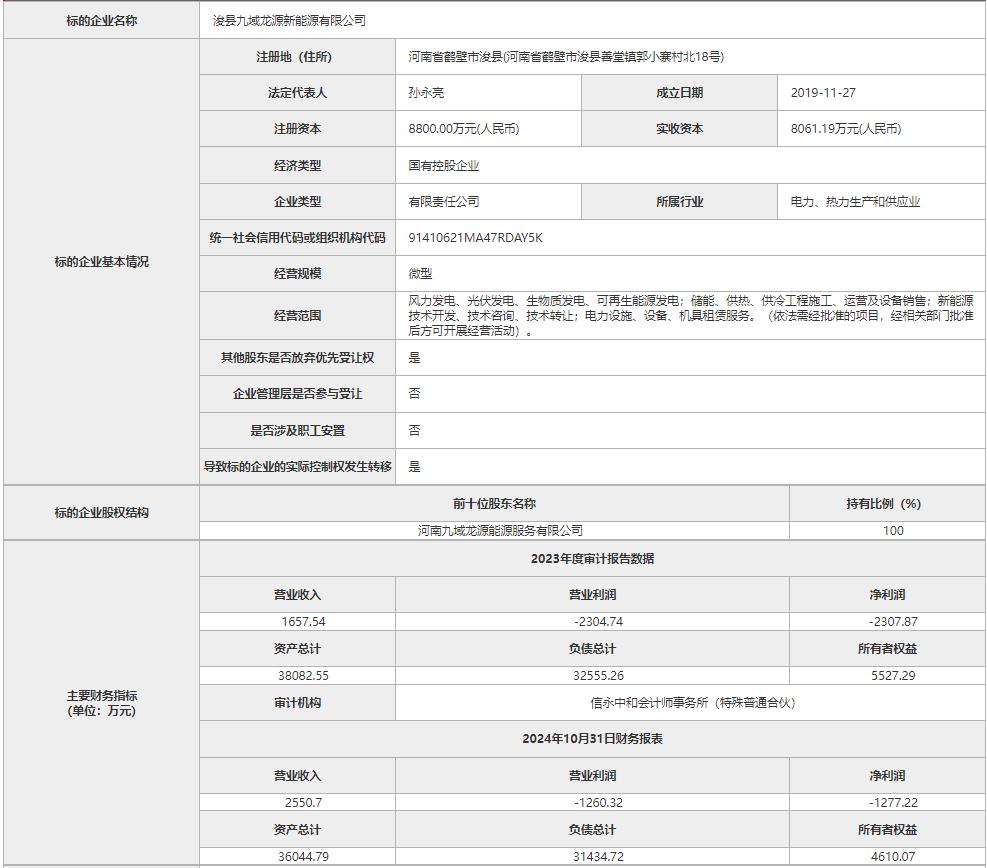987x868 pixels.
Task: Click enterprise type 有限责任公司
Action: point(443,202)
